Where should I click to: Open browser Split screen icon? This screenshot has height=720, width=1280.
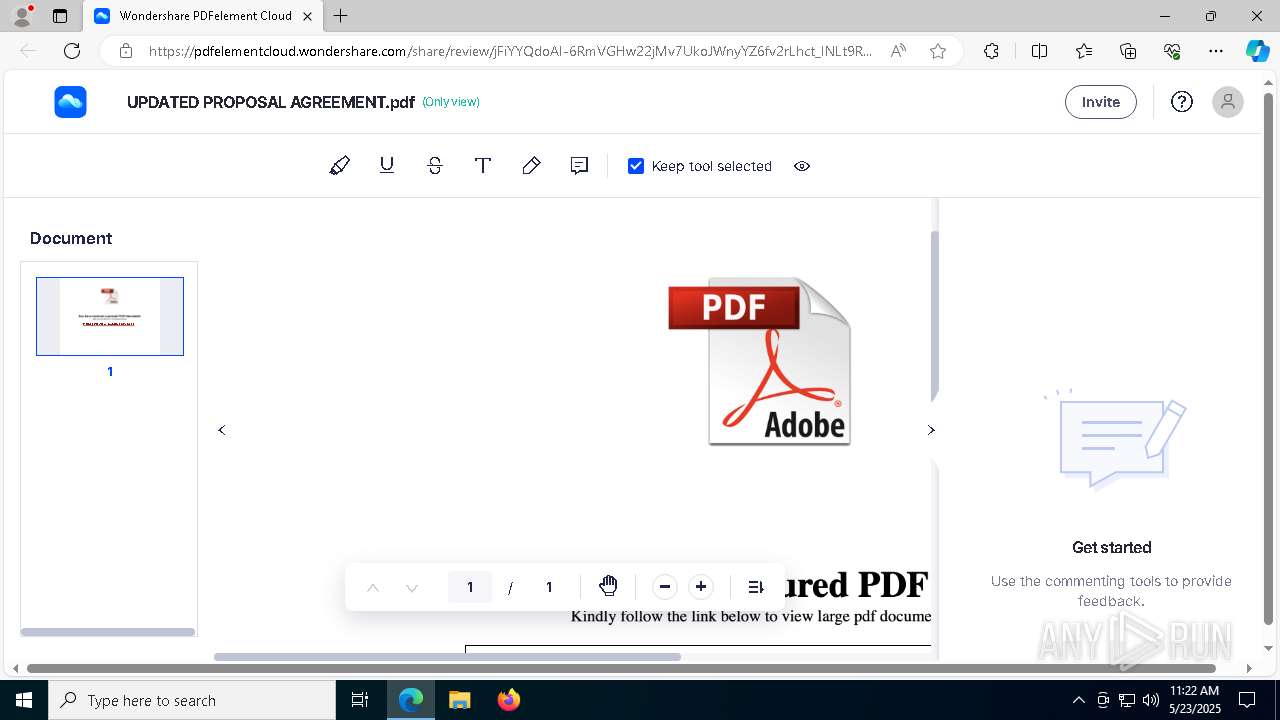click(x=1039, y=51)
